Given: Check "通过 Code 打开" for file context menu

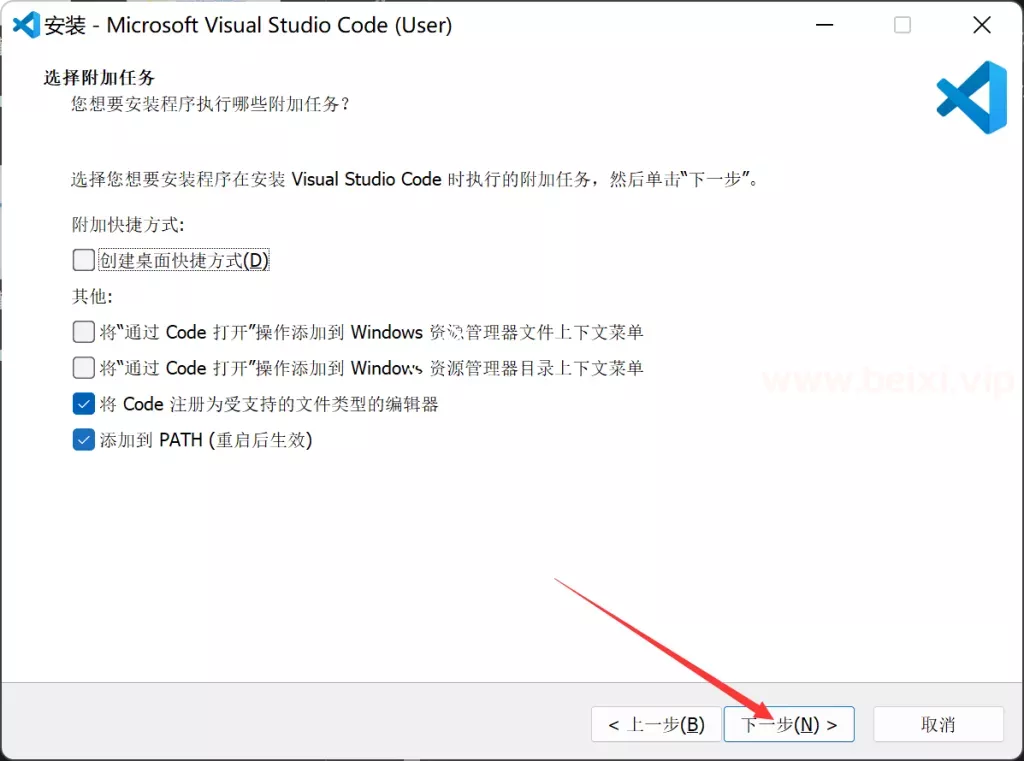Looking at the screenshot, I should pyautogui.click(x=84, y=332).
